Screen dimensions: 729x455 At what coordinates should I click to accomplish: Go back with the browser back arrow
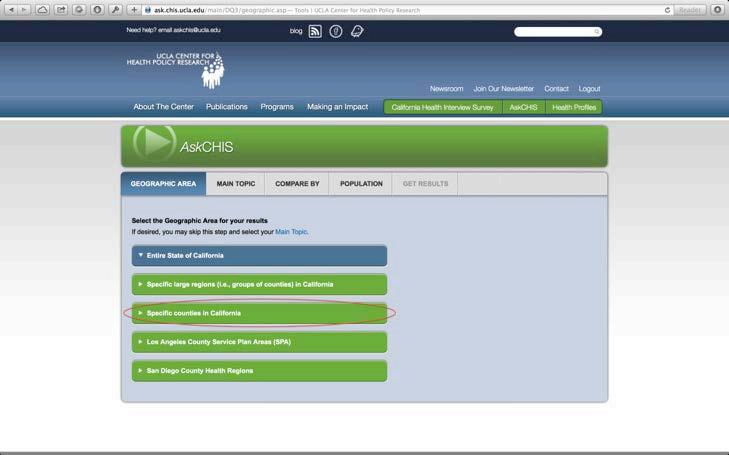pyautogui.click(x=11, y=9)
